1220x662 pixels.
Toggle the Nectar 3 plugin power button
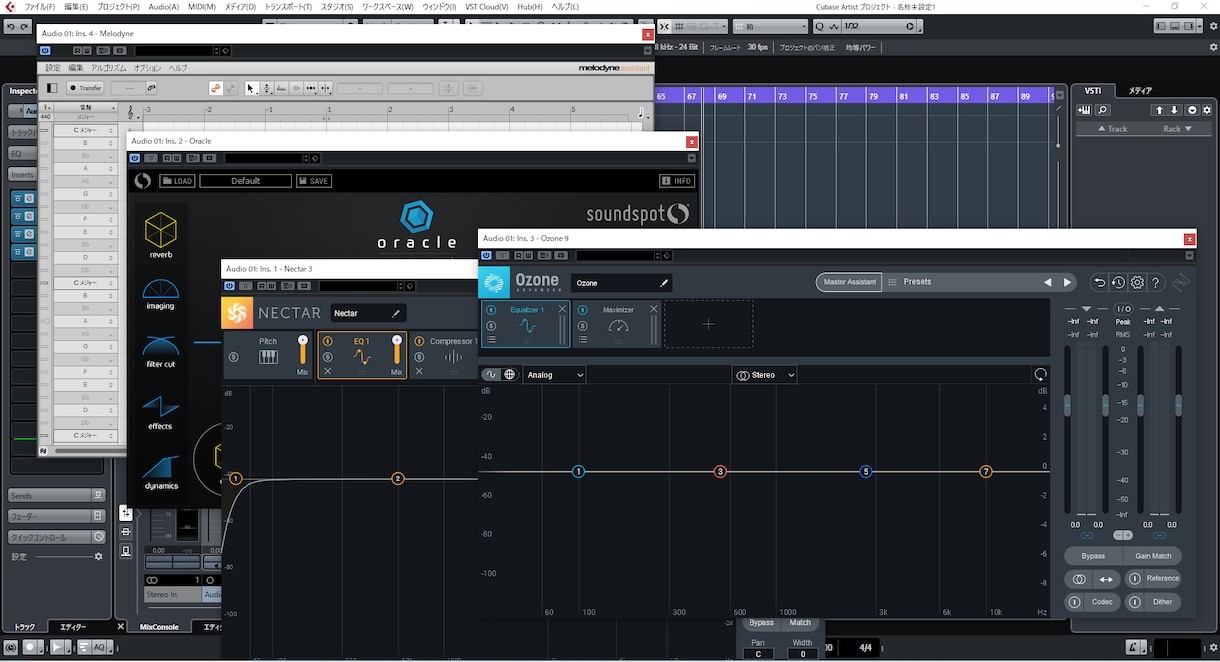pyautogui.click(x=230, y=285)
